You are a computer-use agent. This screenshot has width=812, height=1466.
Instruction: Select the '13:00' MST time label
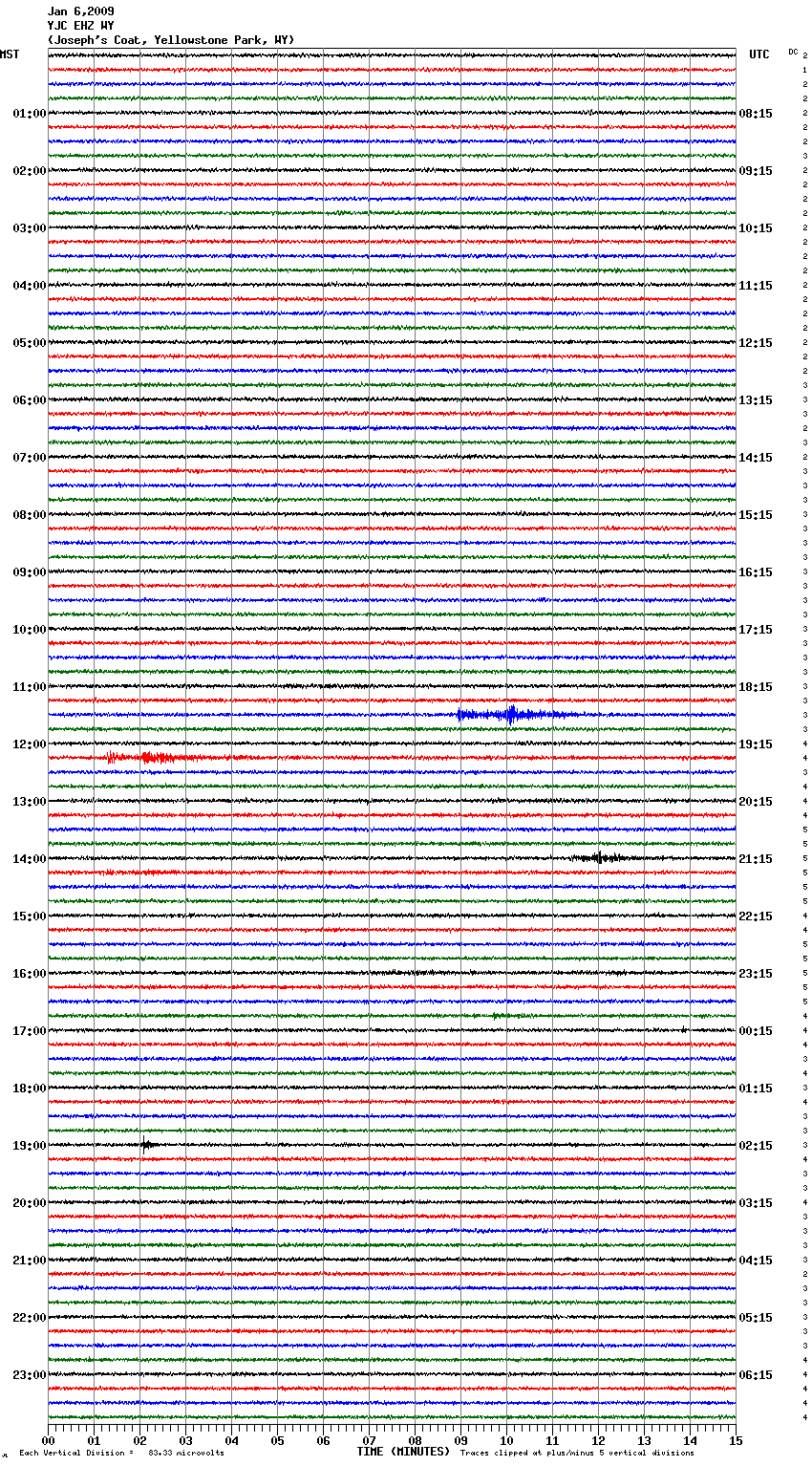pyautogui.click(x=29, y=802)
